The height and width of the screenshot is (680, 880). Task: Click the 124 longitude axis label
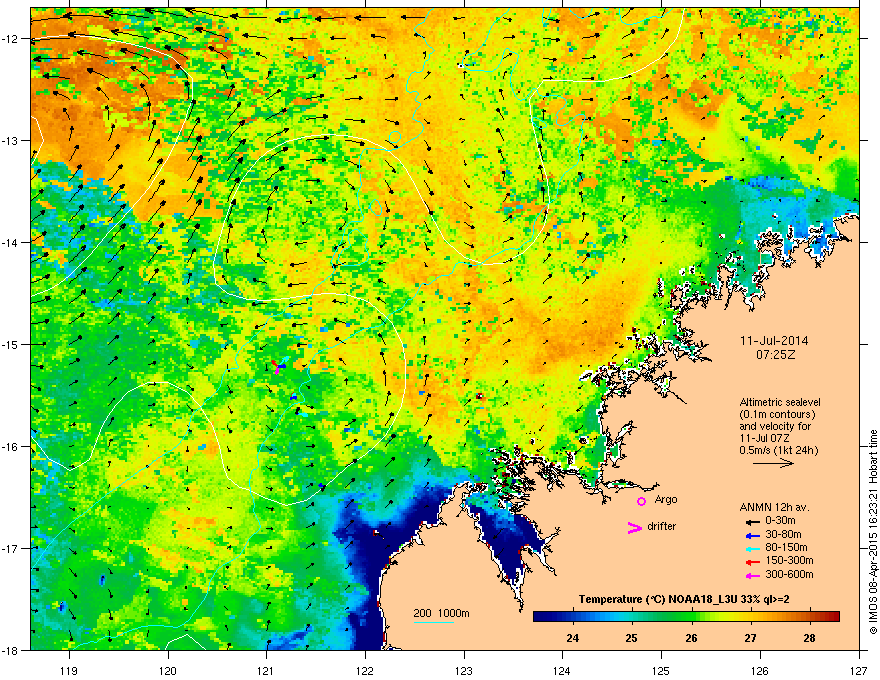[562, 670]
